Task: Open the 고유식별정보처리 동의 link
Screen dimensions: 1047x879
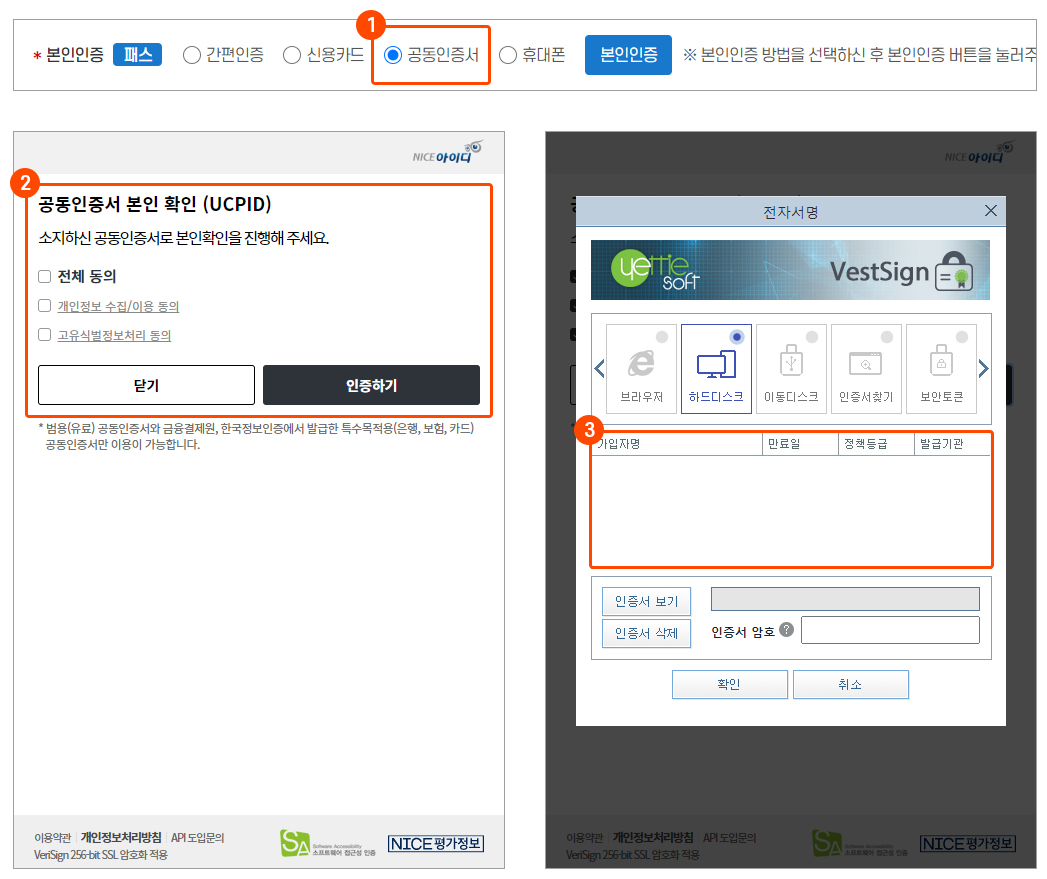Action: (x=114, y=335)
